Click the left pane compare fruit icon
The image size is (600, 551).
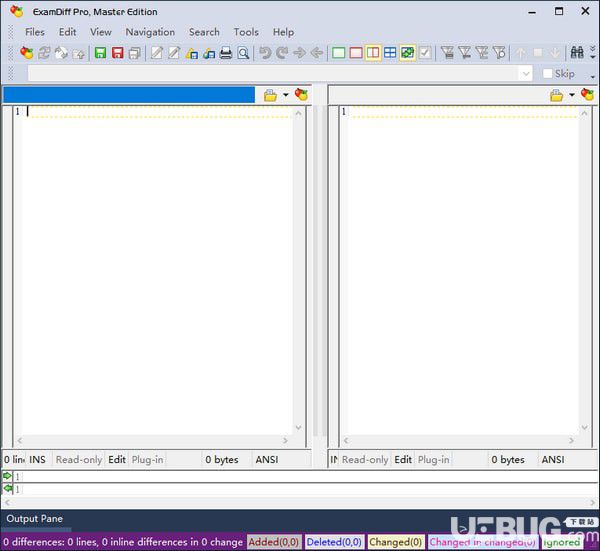pyautogui.click(x=301, y=94)
